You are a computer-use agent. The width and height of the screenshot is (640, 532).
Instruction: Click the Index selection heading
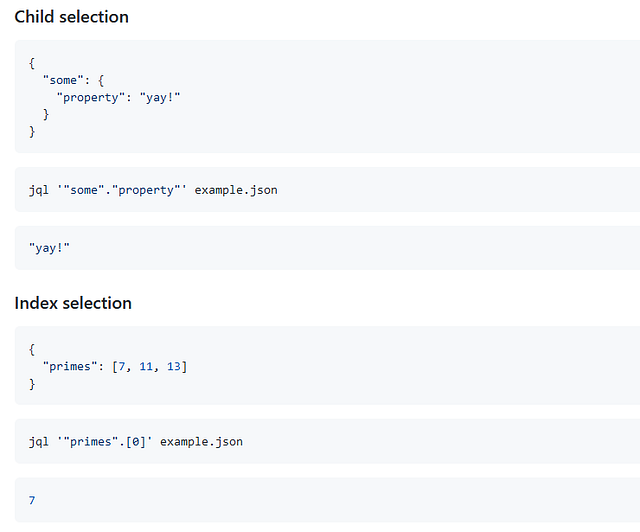pyautogui.click(x=73, y=303)
